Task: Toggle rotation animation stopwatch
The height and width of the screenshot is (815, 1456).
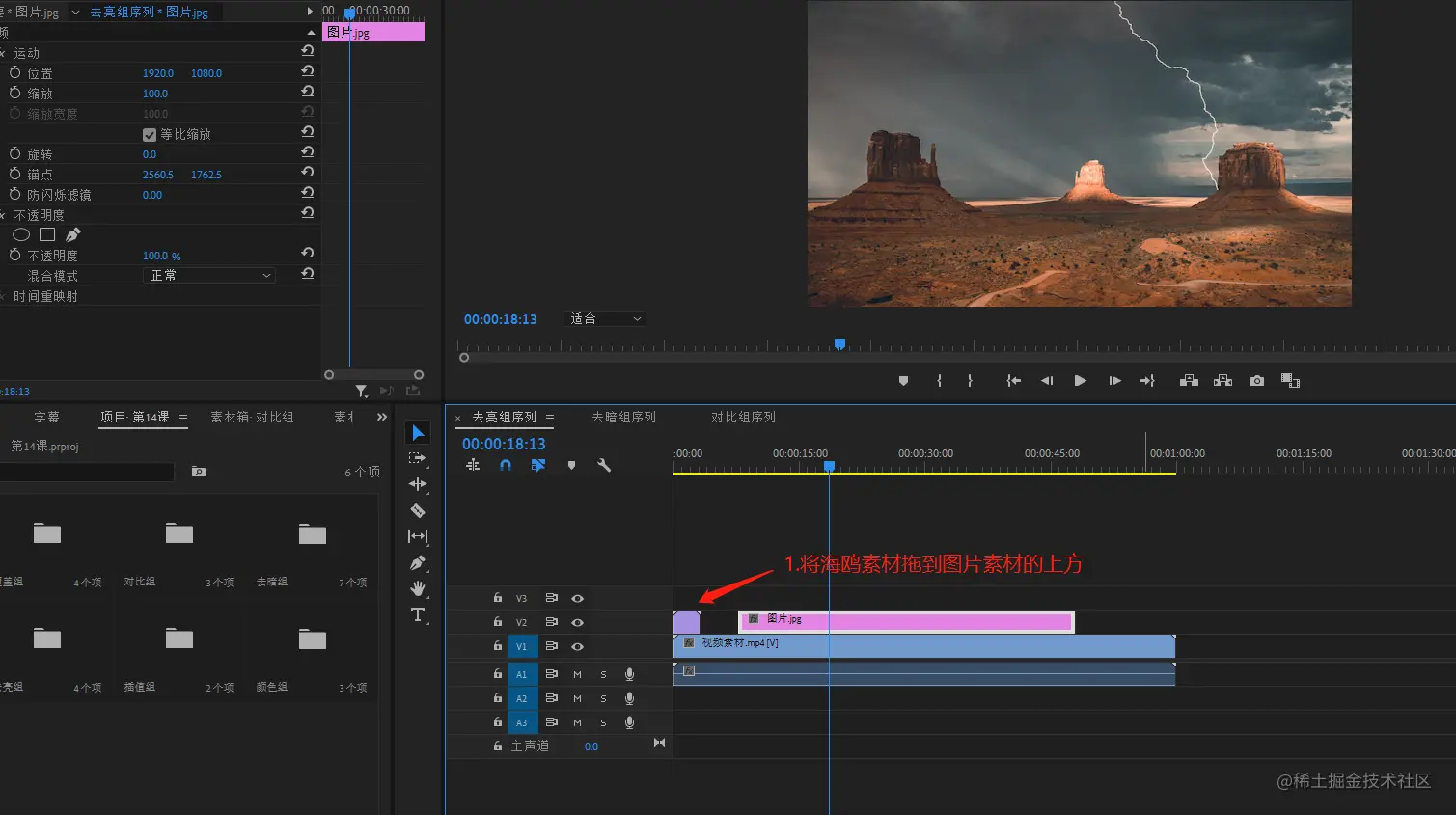Action: coord(14,153)
